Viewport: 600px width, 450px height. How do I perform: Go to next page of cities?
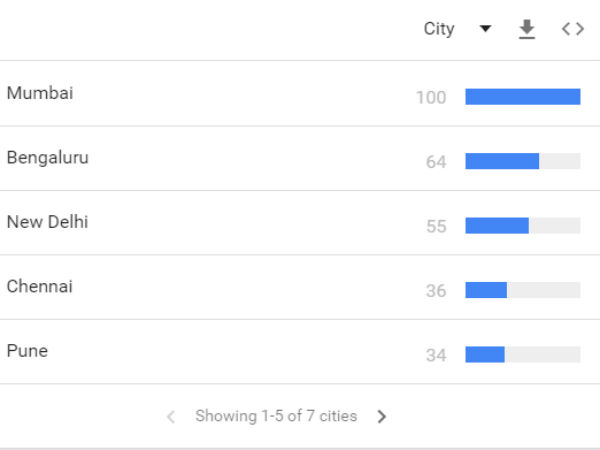[381, 417]
